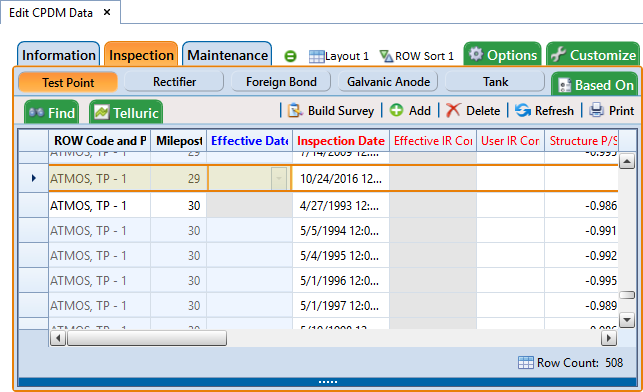643x392 pixels.
Task: Open Layout 1 grid icon
Action: pos(316,56)
